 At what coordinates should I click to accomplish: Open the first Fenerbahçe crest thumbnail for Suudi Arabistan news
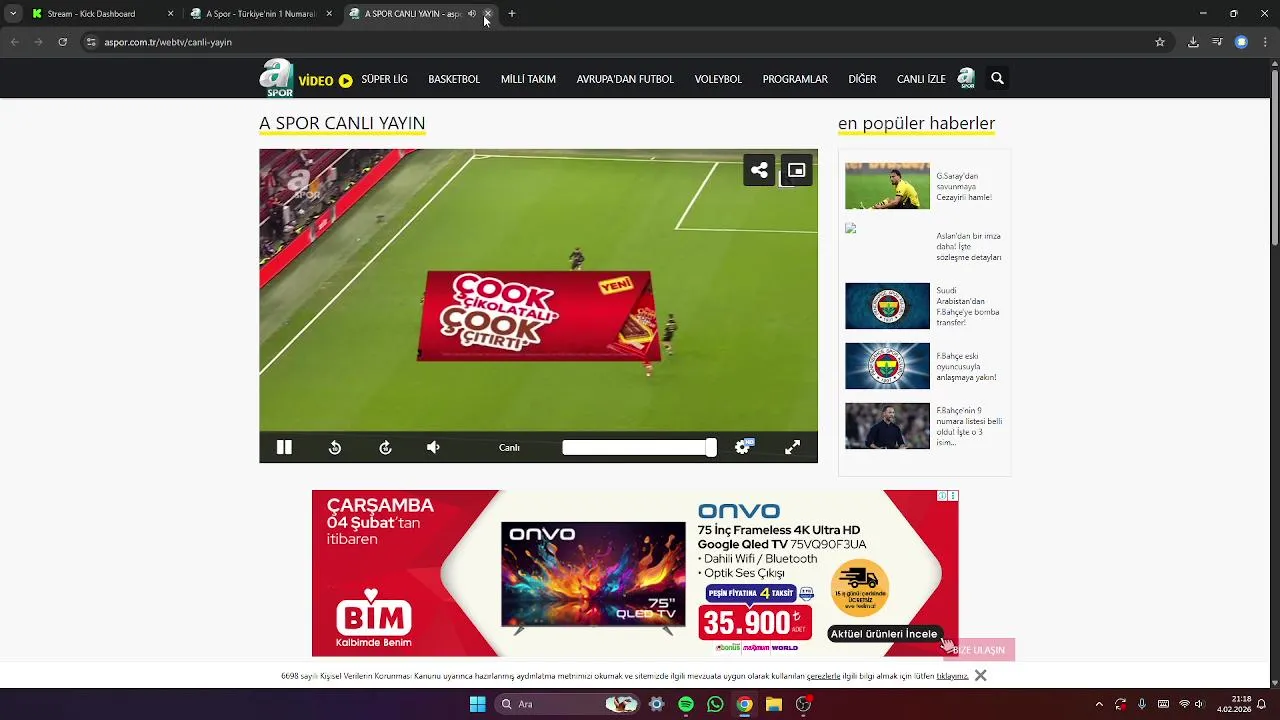(x=887, y=306)
